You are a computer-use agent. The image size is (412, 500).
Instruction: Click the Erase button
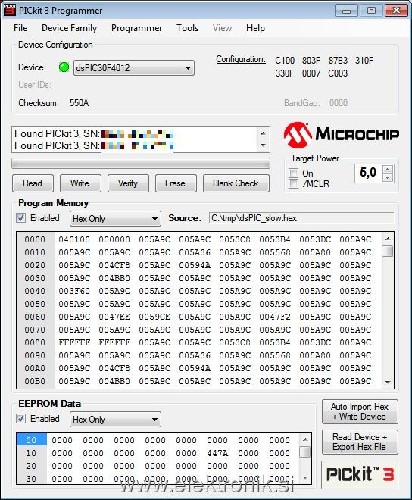pos(176,183)
